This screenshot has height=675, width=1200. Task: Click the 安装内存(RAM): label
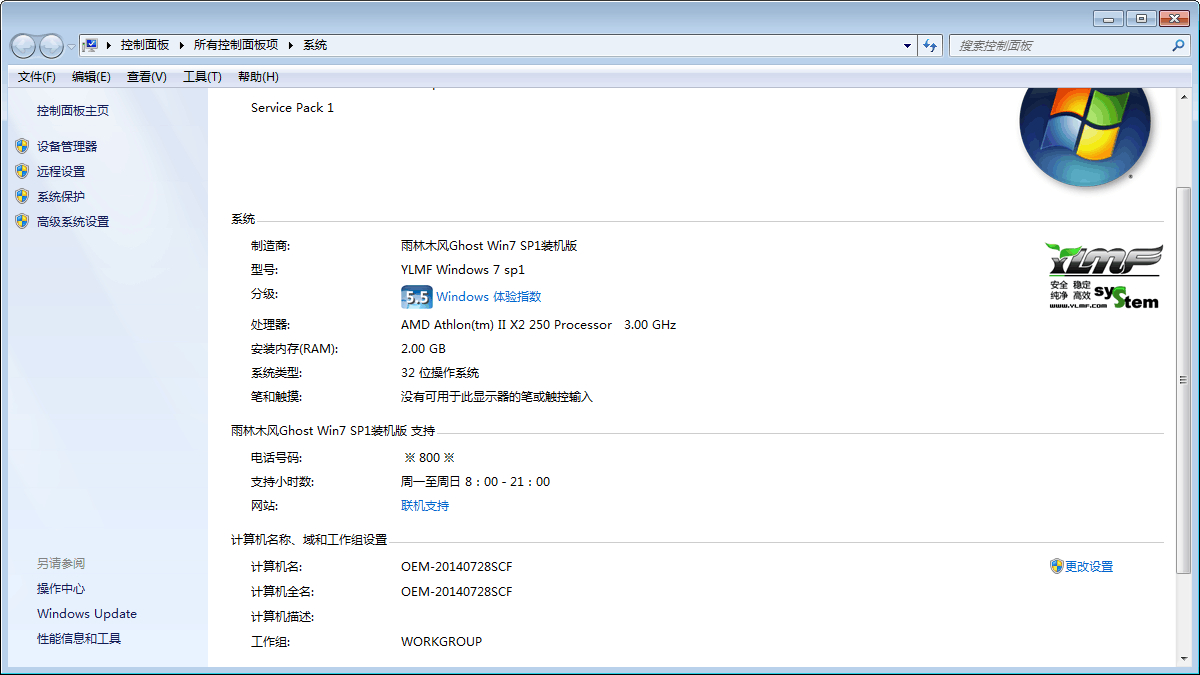click(x=294, y=349)
